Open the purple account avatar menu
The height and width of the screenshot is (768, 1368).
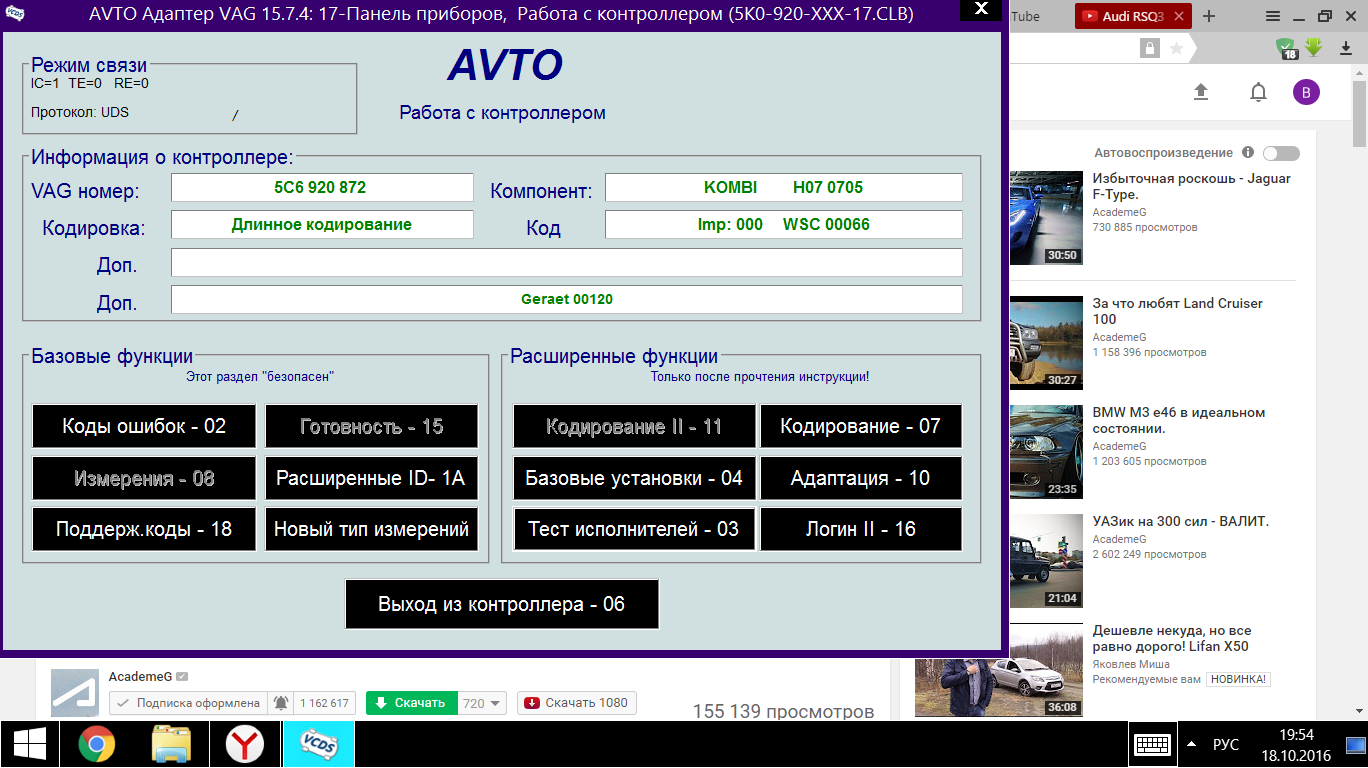point(1306,92)
